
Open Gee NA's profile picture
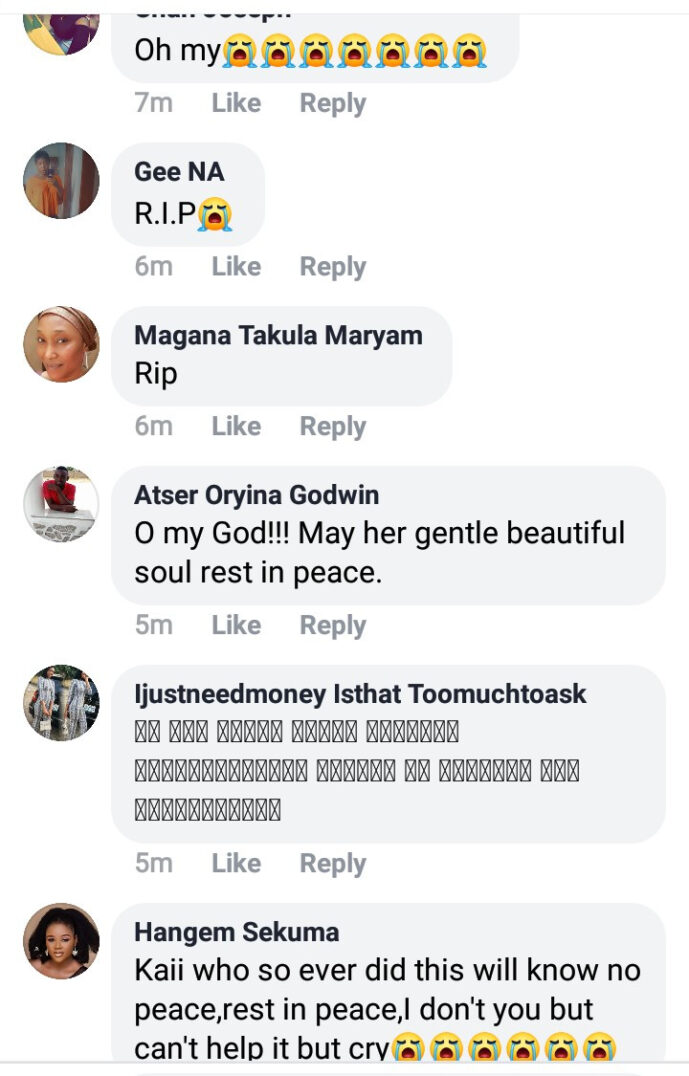(61, 180)
